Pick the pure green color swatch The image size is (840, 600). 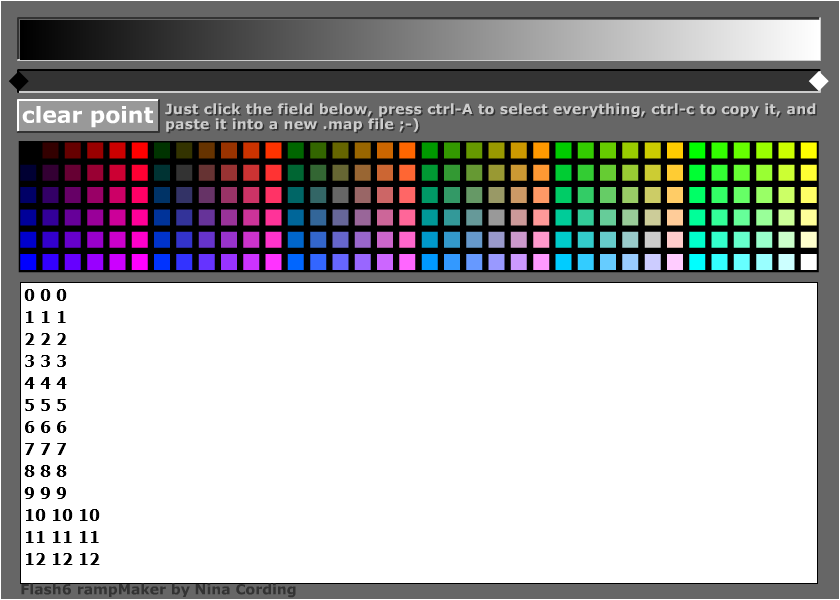(x=697, y=151)
